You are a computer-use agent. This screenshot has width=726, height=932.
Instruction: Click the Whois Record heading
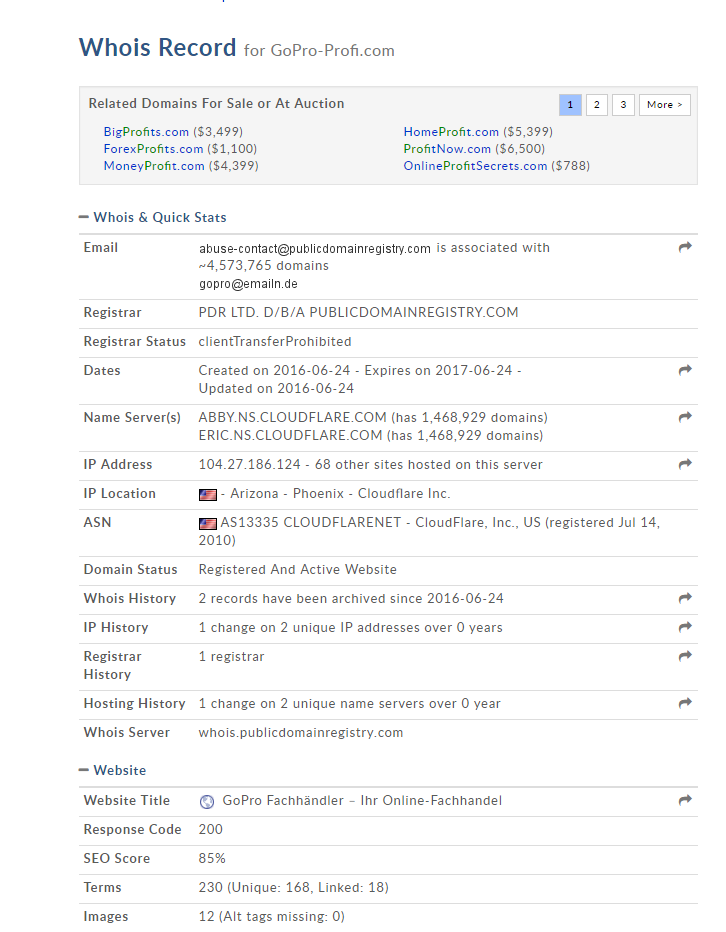point(158,48)
